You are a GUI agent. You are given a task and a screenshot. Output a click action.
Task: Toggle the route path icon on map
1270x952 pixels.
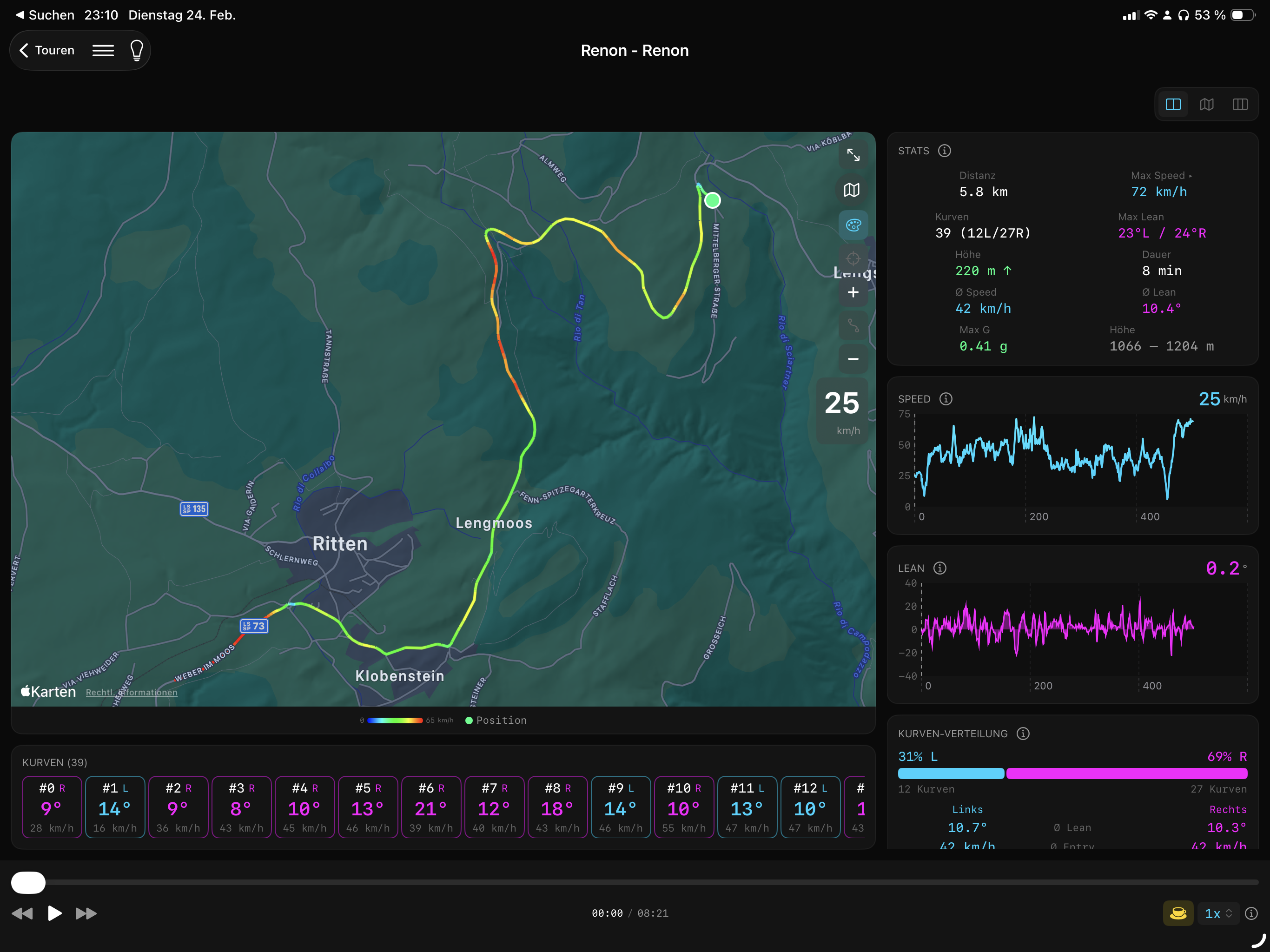tap(853, 325)
